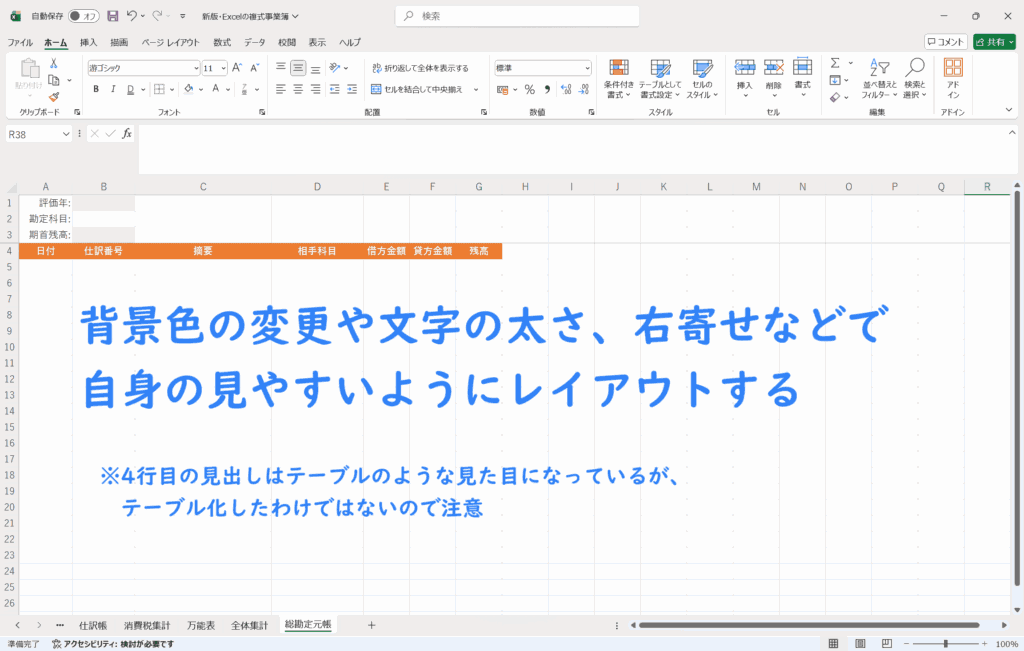Toggle the 自動保存 autosave switch
This screenshot has width=1024, height=651.
point(84,16)
